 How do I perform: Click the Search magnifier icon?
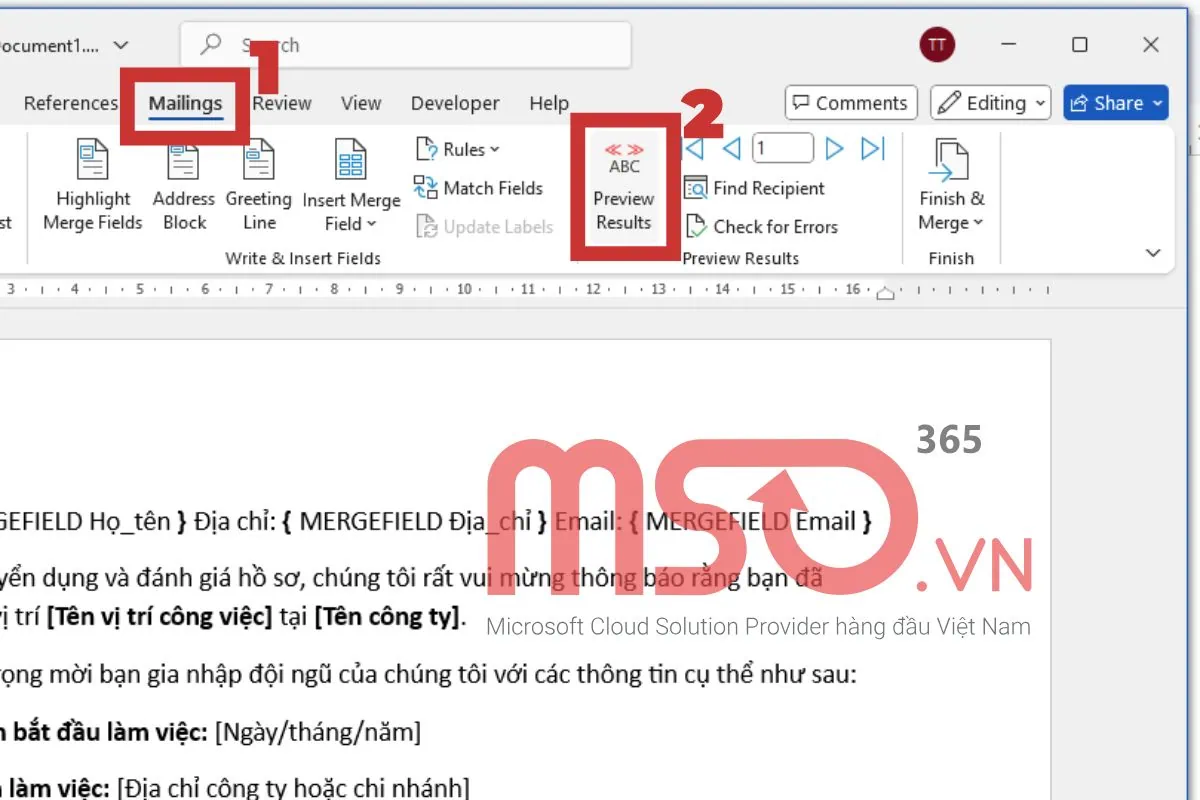click(210, 44)
